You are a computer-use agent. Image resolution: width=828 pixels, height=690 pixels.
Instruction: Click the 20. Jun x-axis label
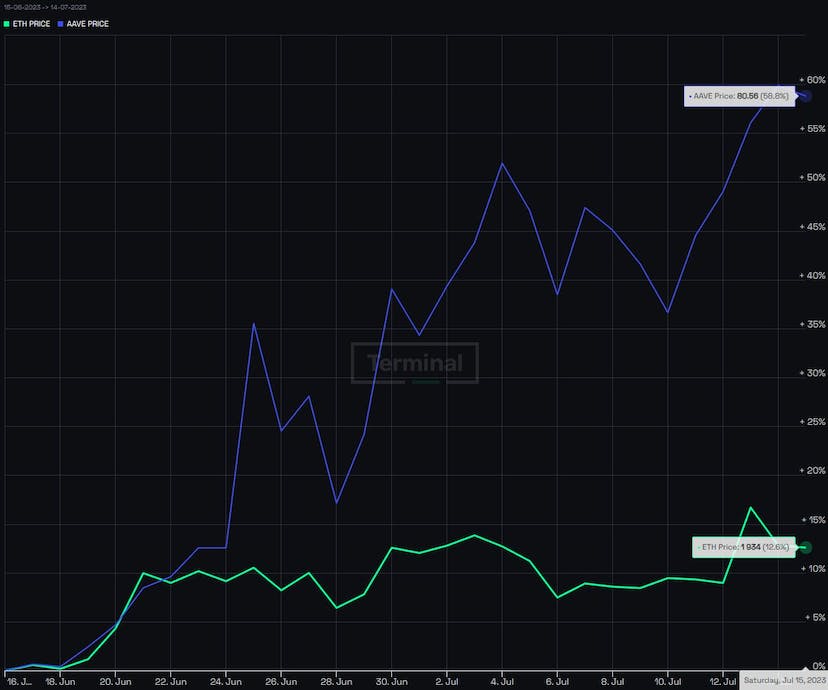116,680
